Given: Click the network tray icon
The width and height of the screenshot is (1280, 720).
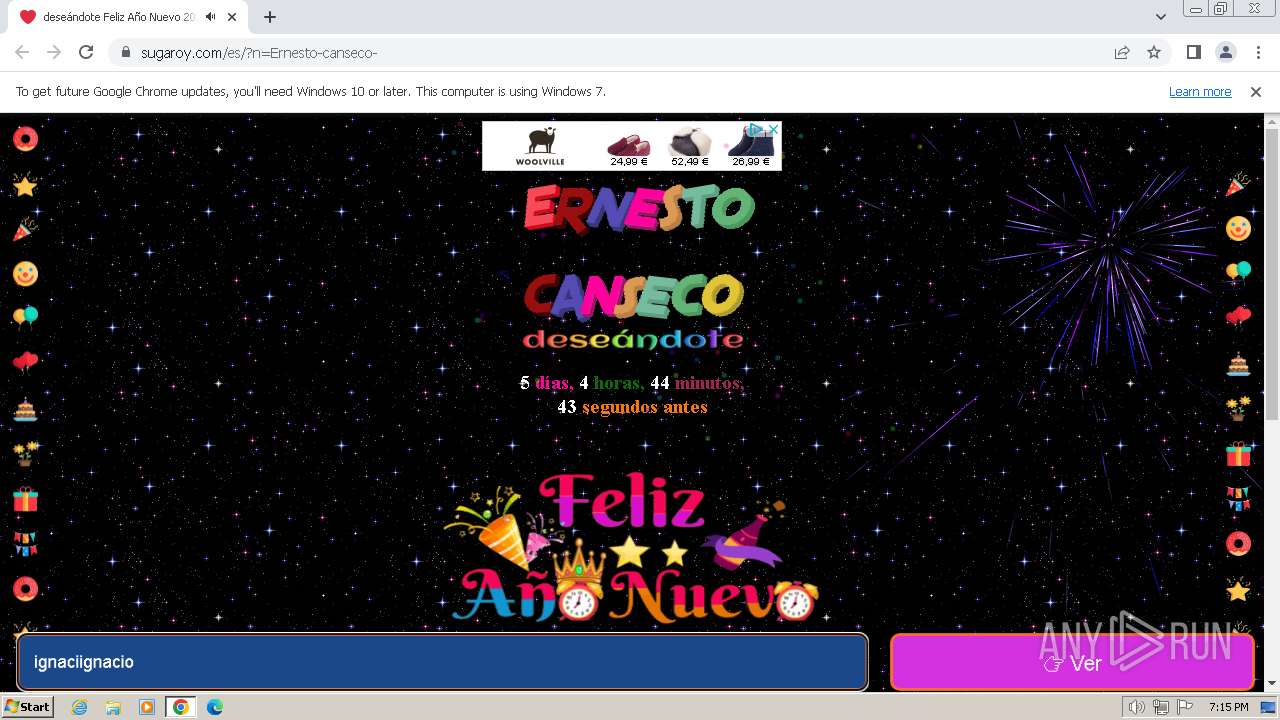Looking at the screenshot, I should point(1161,707).
